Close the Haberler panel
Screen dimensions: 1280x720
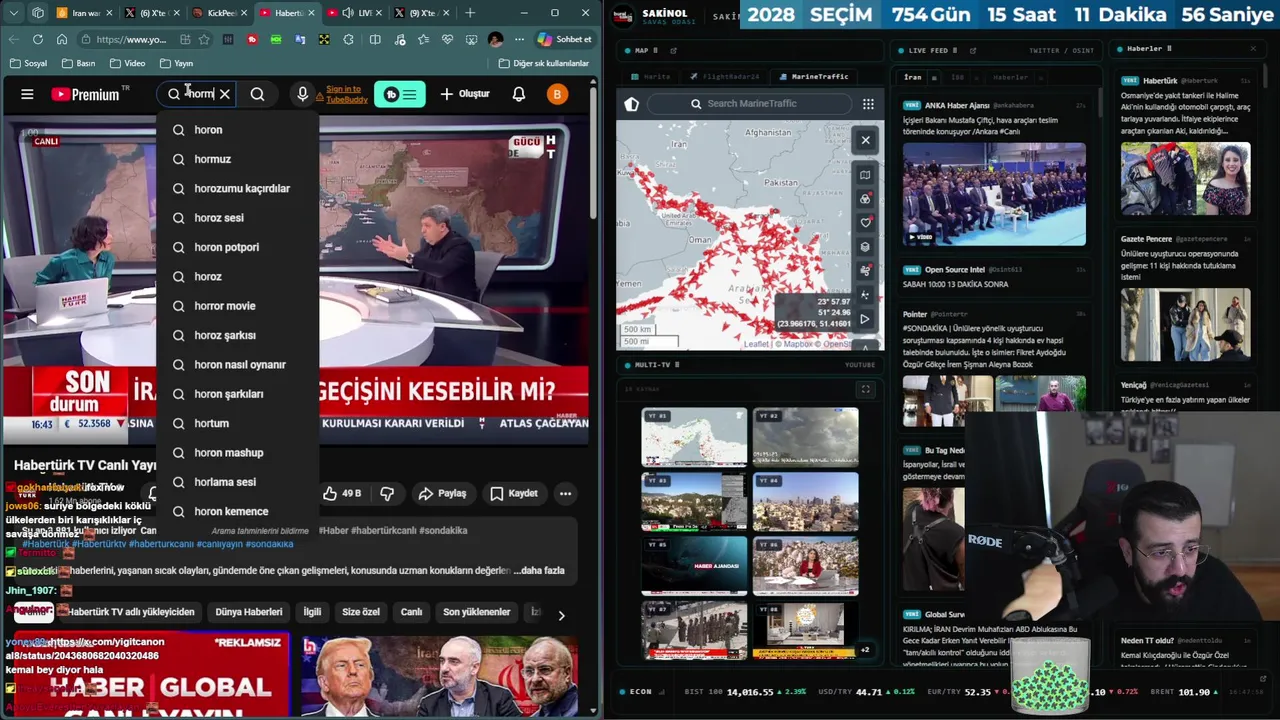[1253, 49]
